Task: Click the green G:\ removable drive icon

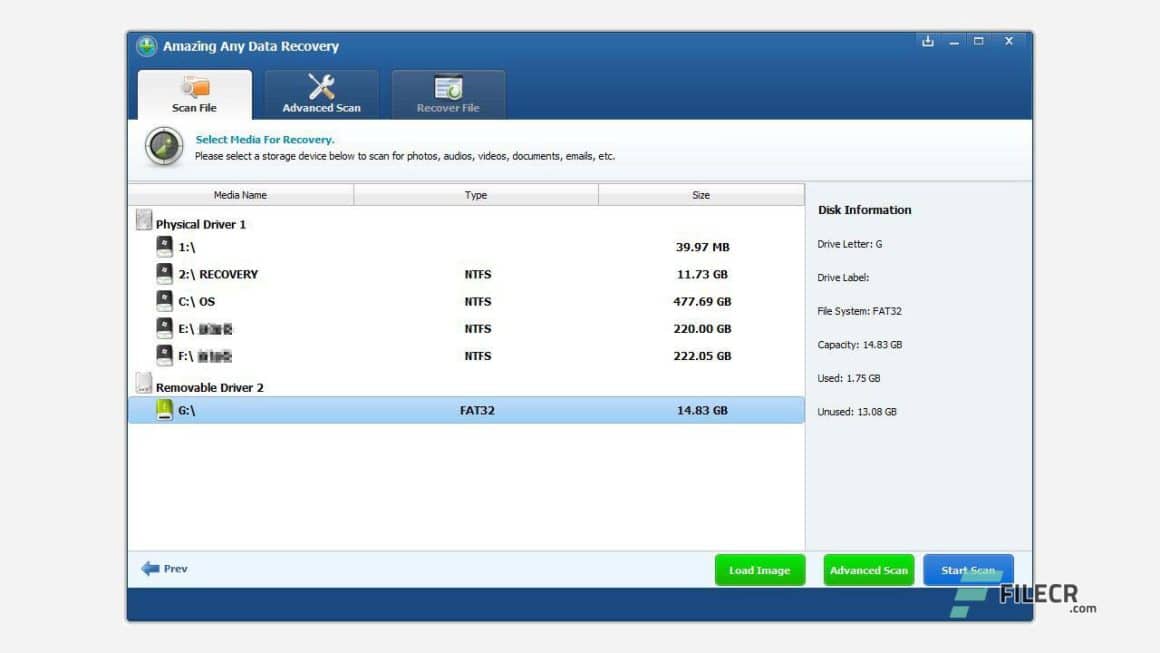Action: [x=164, y=410]
